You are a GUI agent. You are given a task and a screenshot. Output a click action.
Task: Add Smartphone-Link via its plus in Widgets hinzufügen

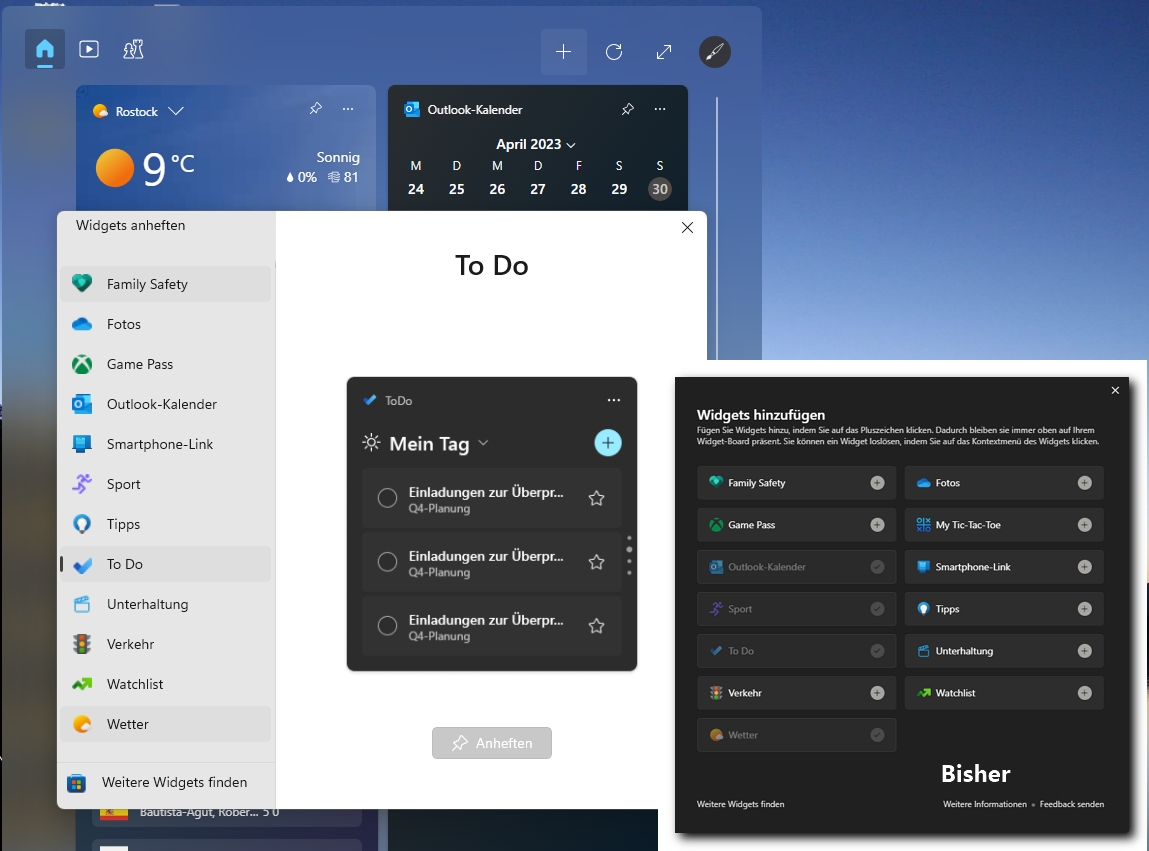click(1085, 567)
